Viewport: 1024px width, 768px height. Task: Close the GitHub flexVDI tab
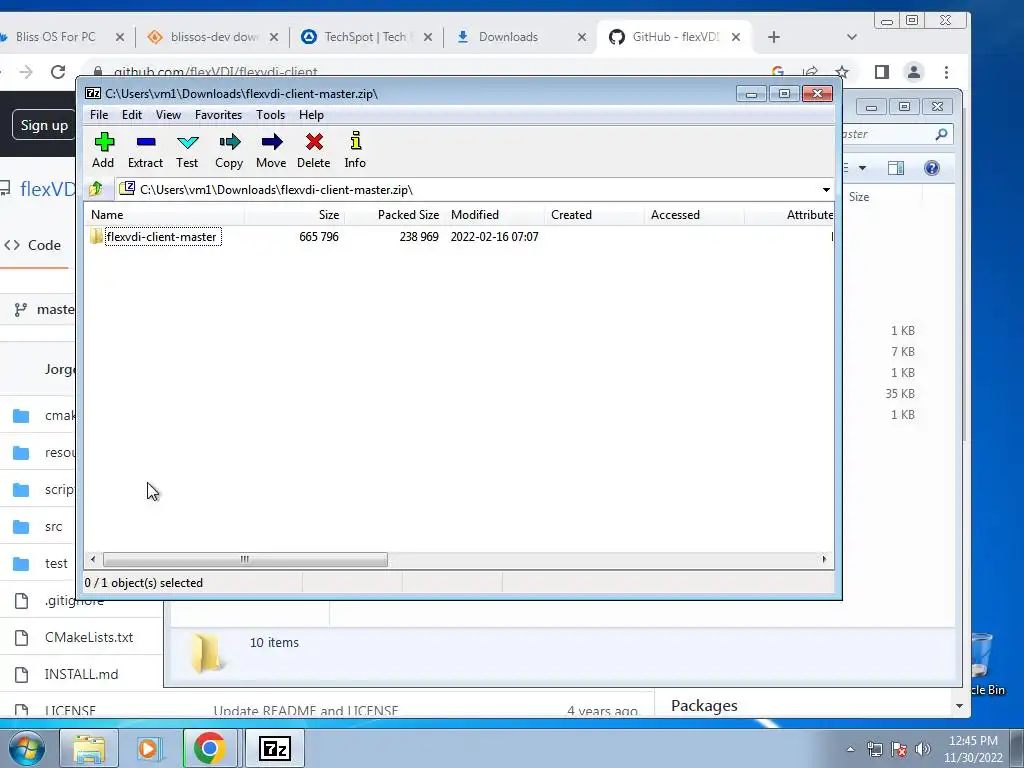coord(736,37)
